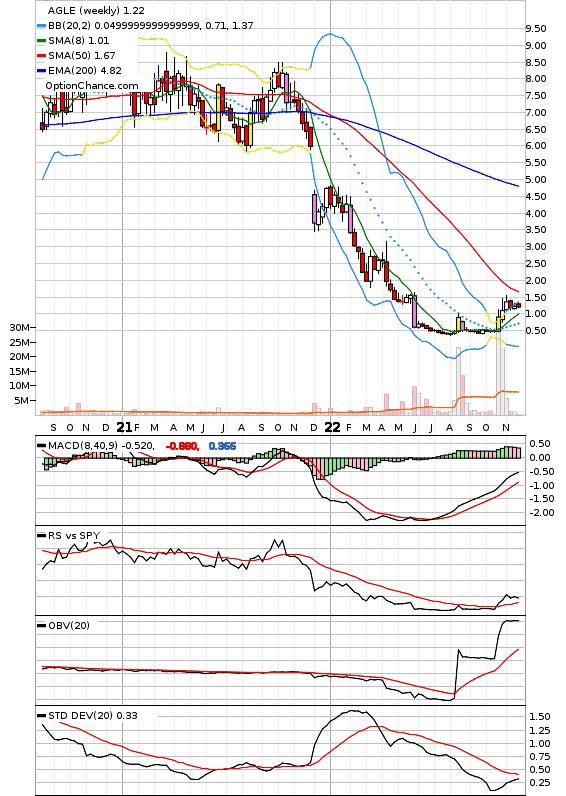This screenshot has height=796, width=566.
Task: Click the AGLE (weekly) 1.22 chart title
Action: click(96, 10)
